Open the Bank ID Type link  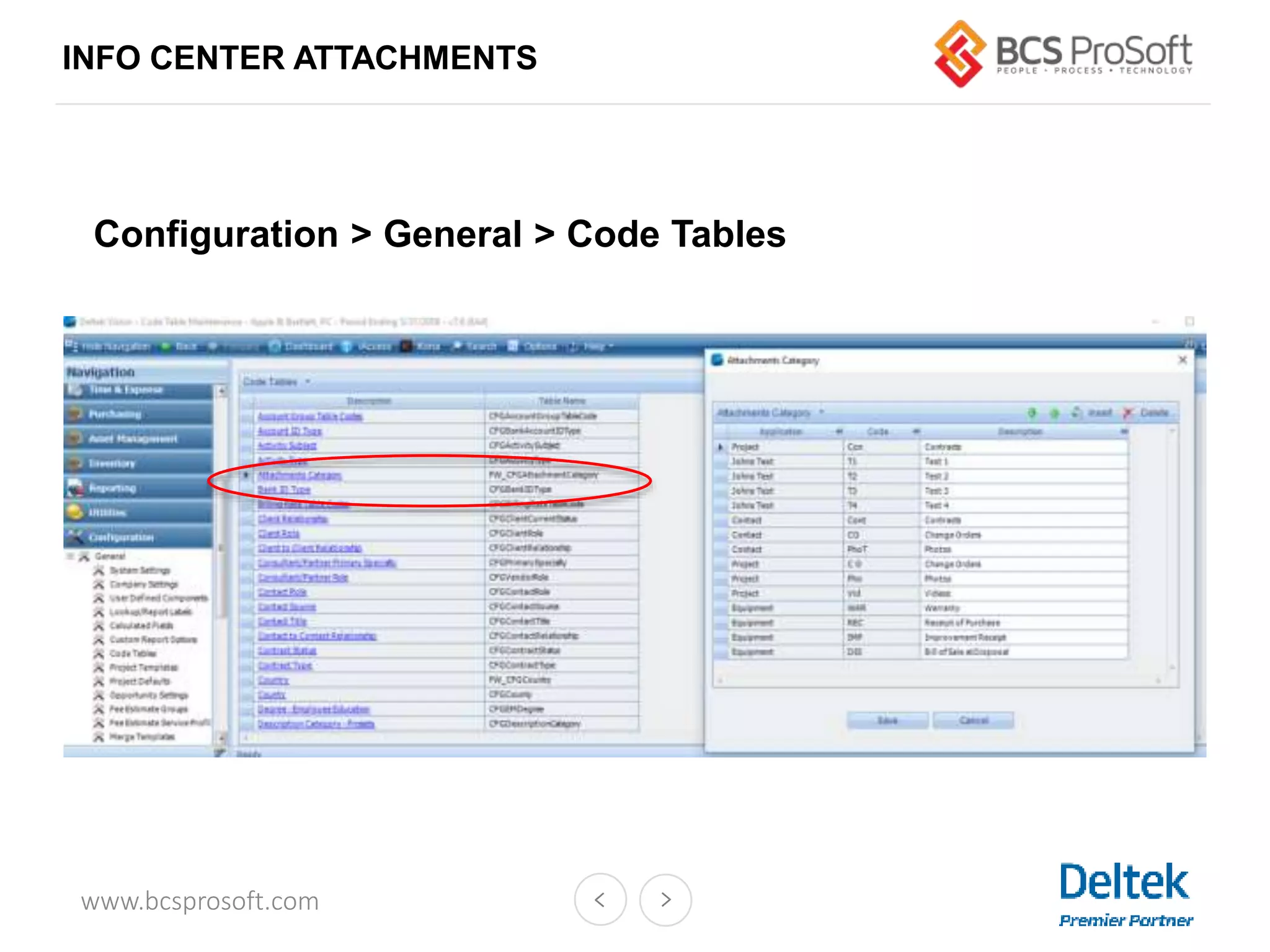pos(284,490)
